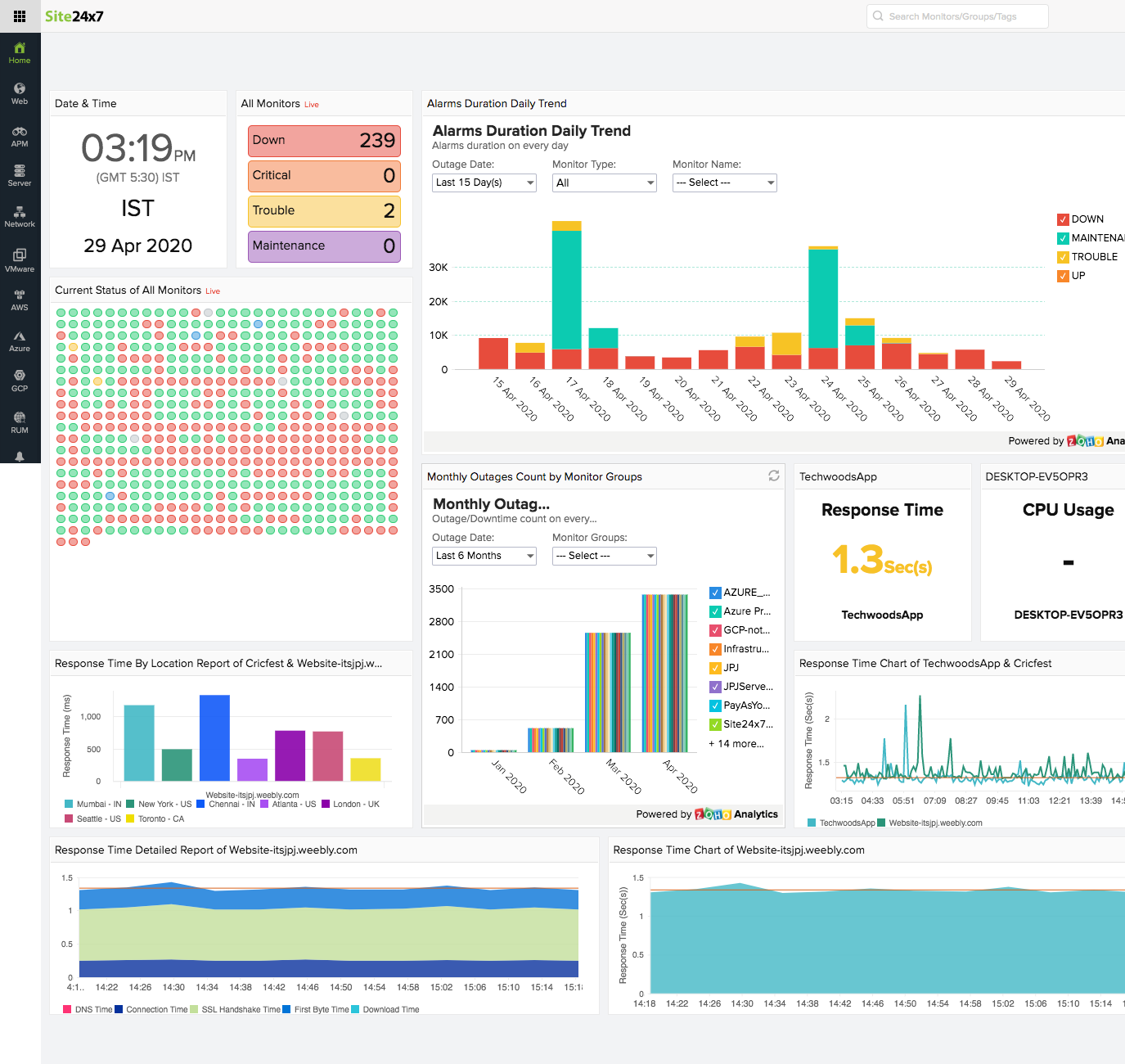The height and width of the screenshot is (1064, 1125).
Task: Switch to the Home tab in sidebar
Action: tap(20, 52)
